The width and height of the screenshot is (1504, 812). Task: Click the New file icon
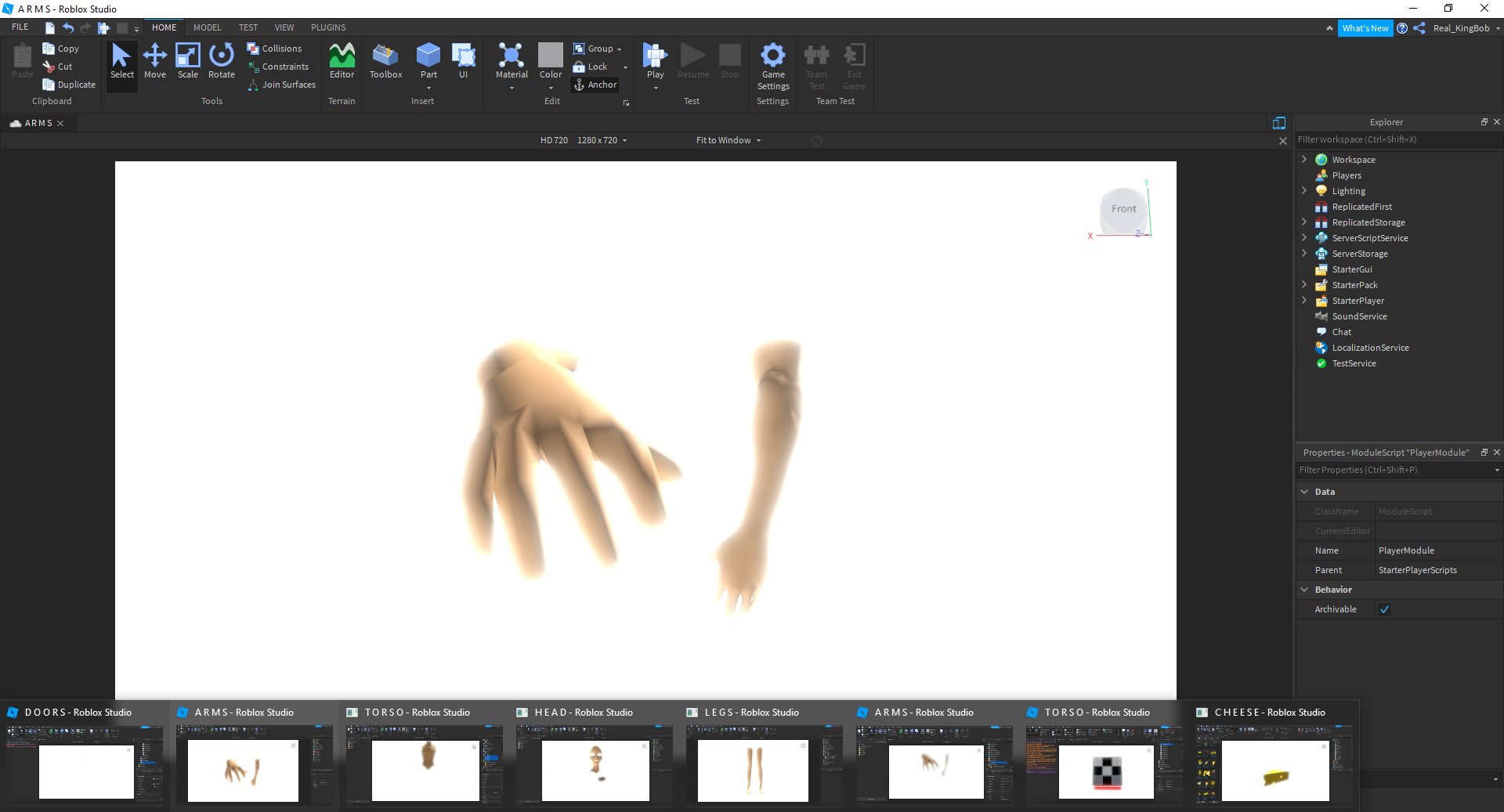pyautogui.click(x=50, y=28)
